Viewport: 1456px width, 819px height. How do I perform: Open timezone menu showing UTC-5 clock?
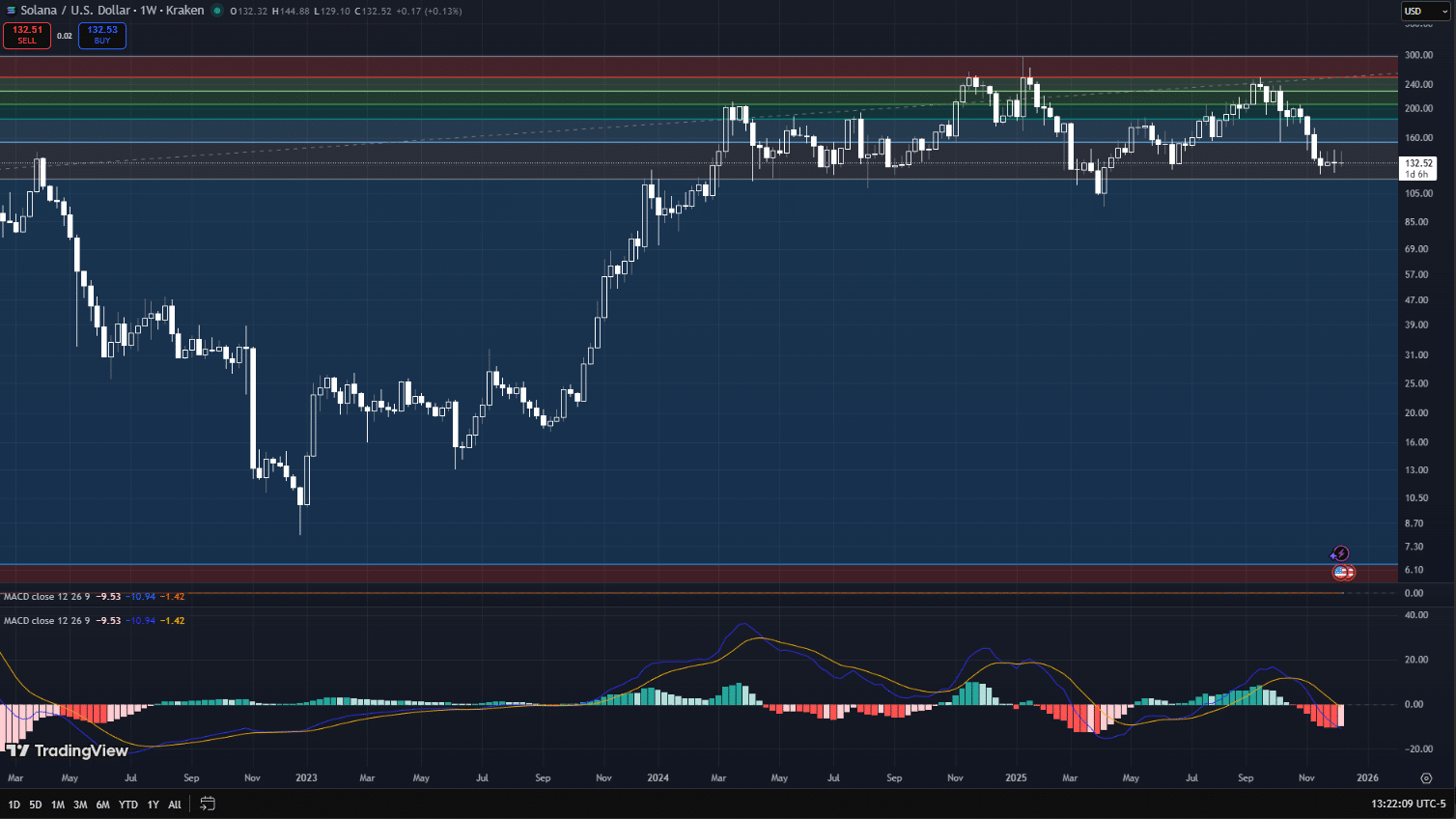[1408, 804]
